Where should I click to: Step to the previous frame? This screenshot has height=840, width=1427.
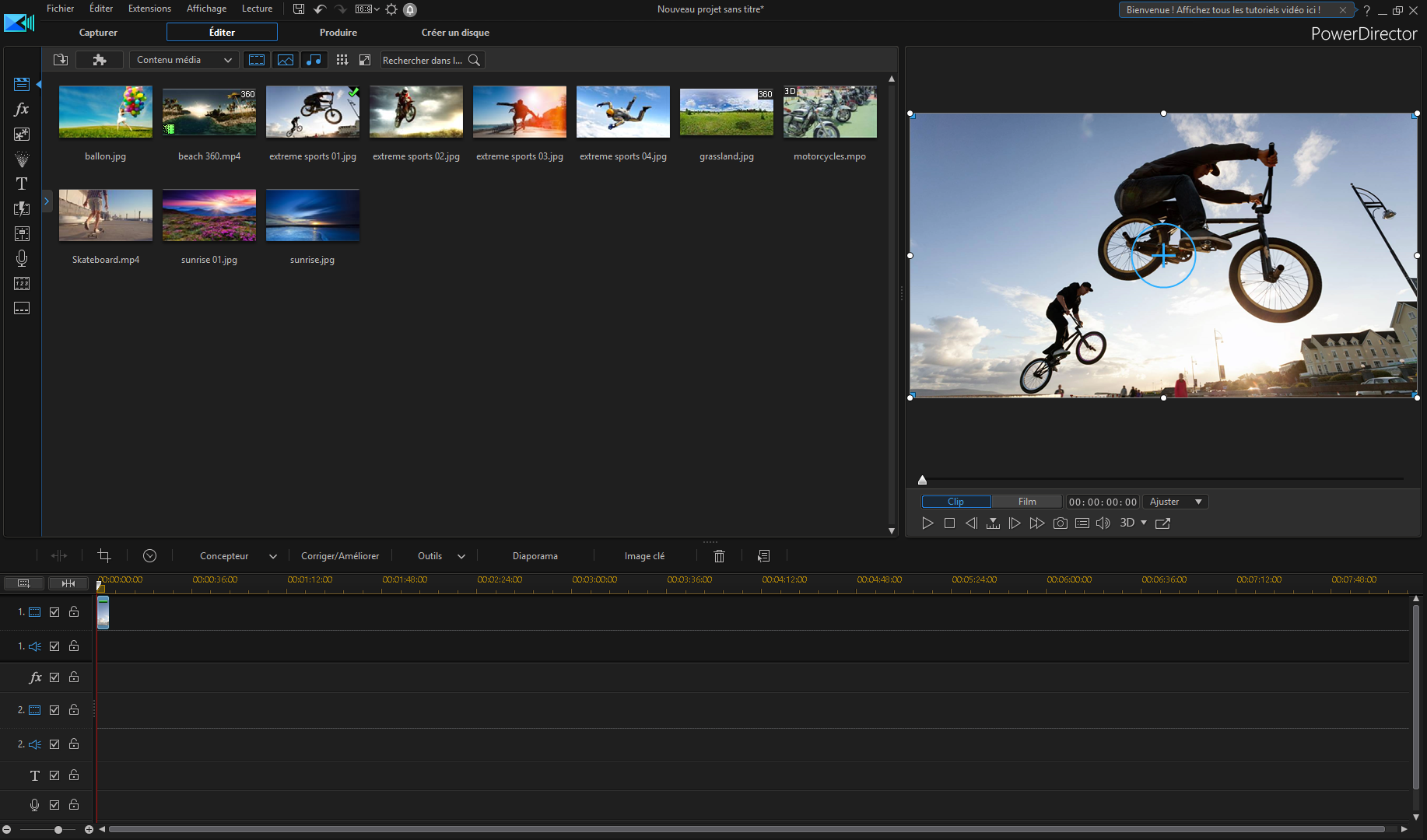(x=971, y=523)
